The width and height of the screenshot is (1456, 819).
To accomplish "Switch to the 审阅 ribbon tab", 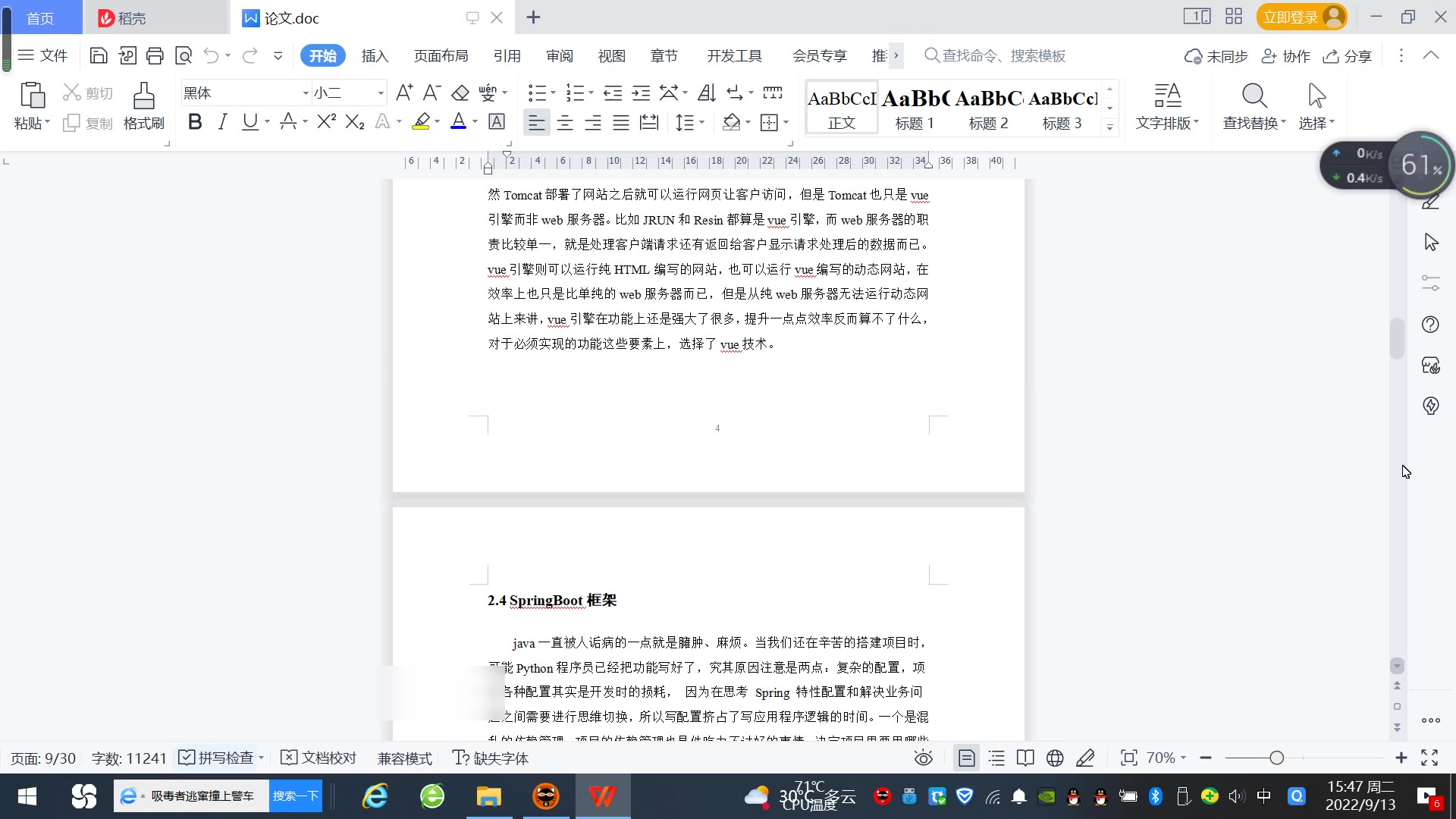I will tap(559, 55).
